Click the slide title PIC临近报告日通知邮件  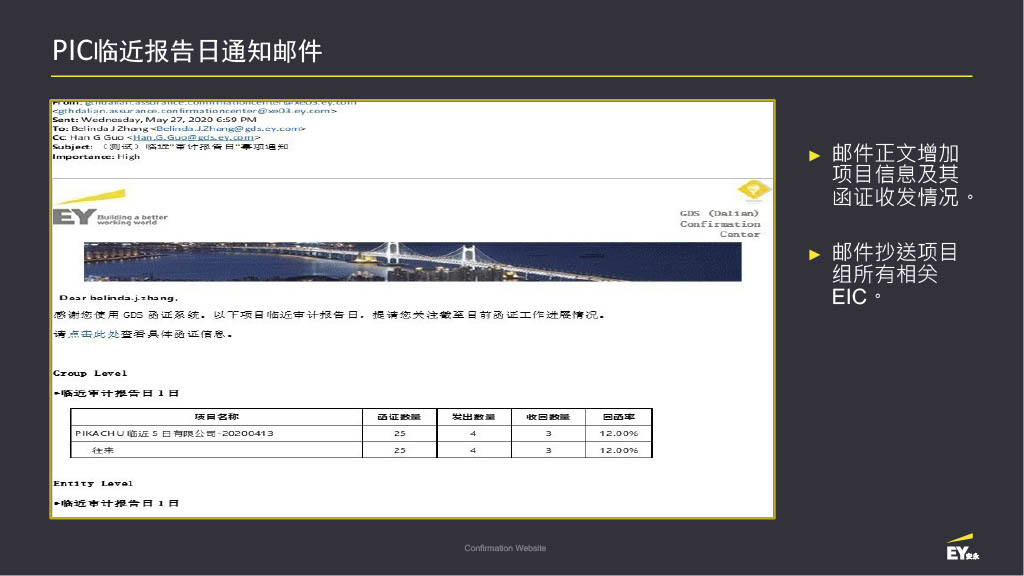coord(188,50)
